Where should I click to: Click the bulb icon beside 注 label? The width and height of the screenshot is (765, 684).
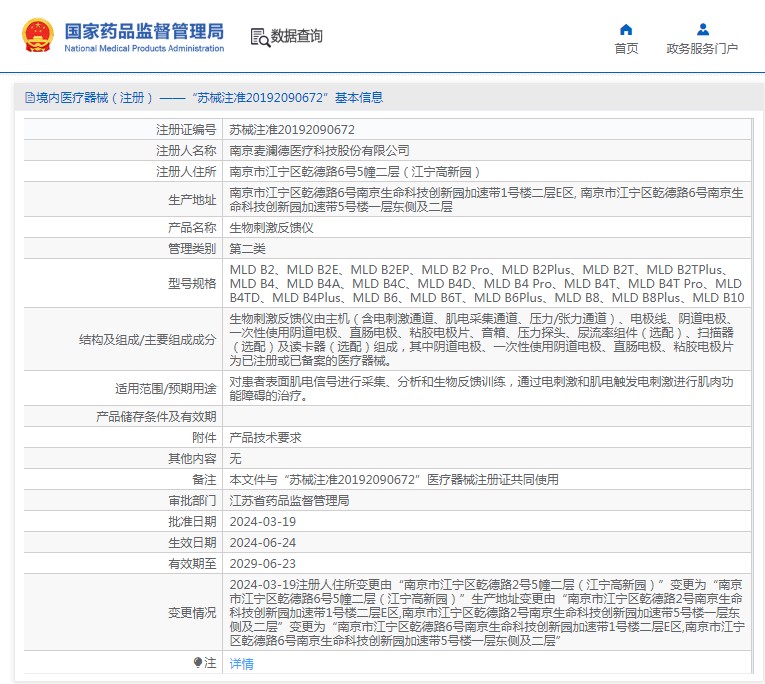[198, 662]
